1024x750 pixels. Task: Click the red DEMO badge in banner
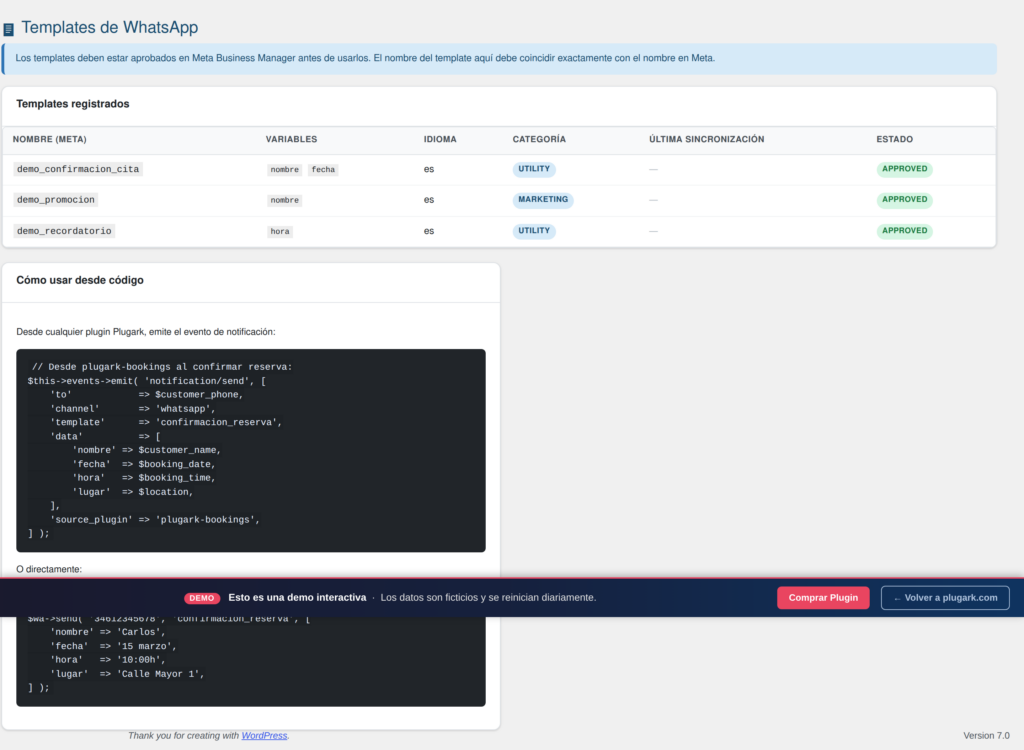click(202, 598)
